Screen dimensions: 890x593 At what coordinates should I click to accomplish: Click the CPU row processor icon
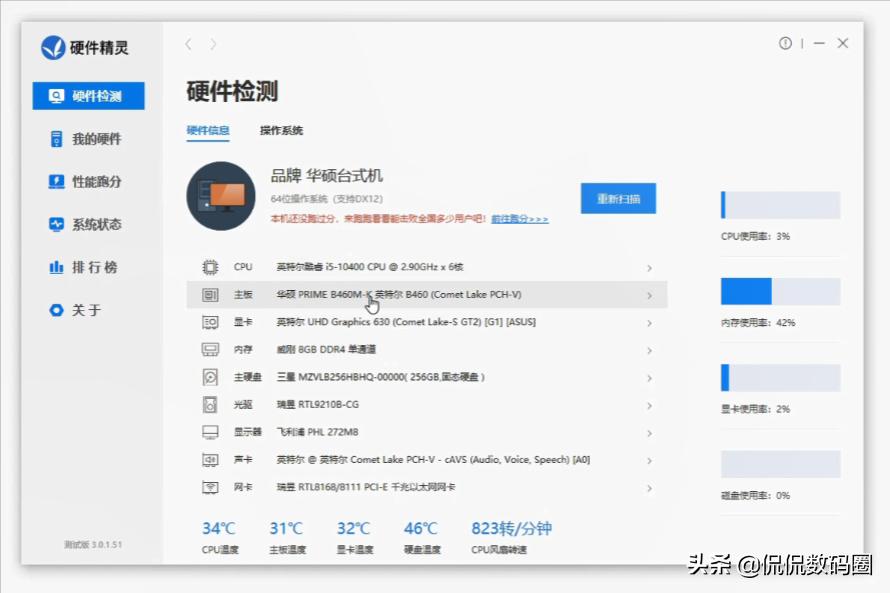208,267
